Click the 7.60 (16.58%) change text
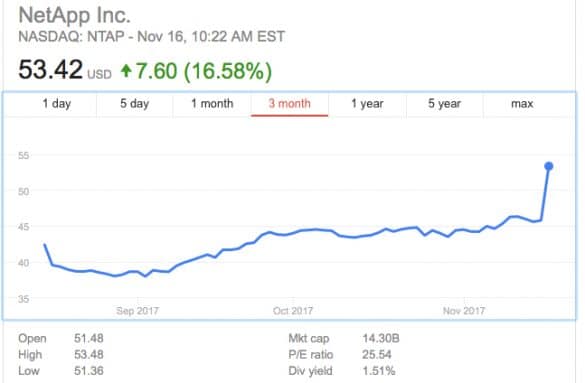Image resolution: width=585 pixels, height=383 pixels. pyautogui.click(x=204, y=71)
